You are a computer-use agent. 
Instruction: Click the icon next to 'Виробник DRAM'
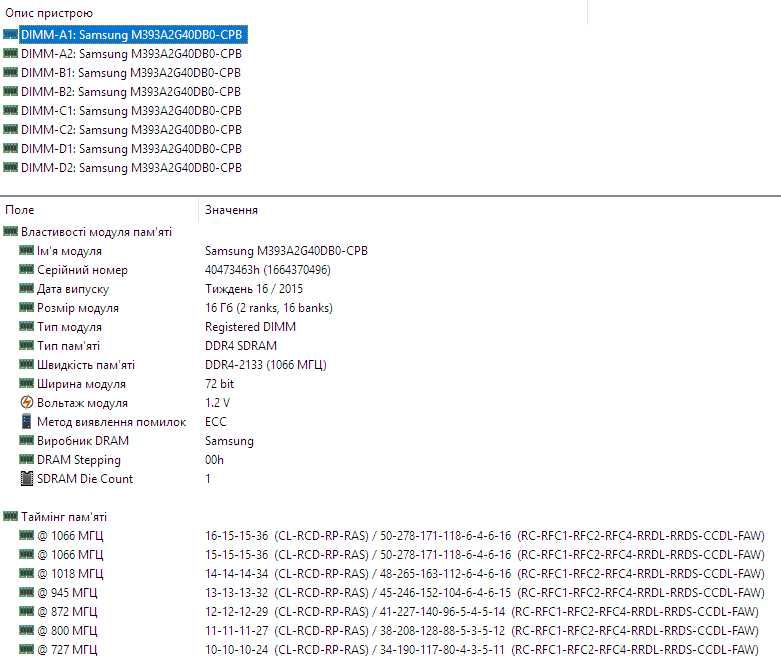click(26, 440)
